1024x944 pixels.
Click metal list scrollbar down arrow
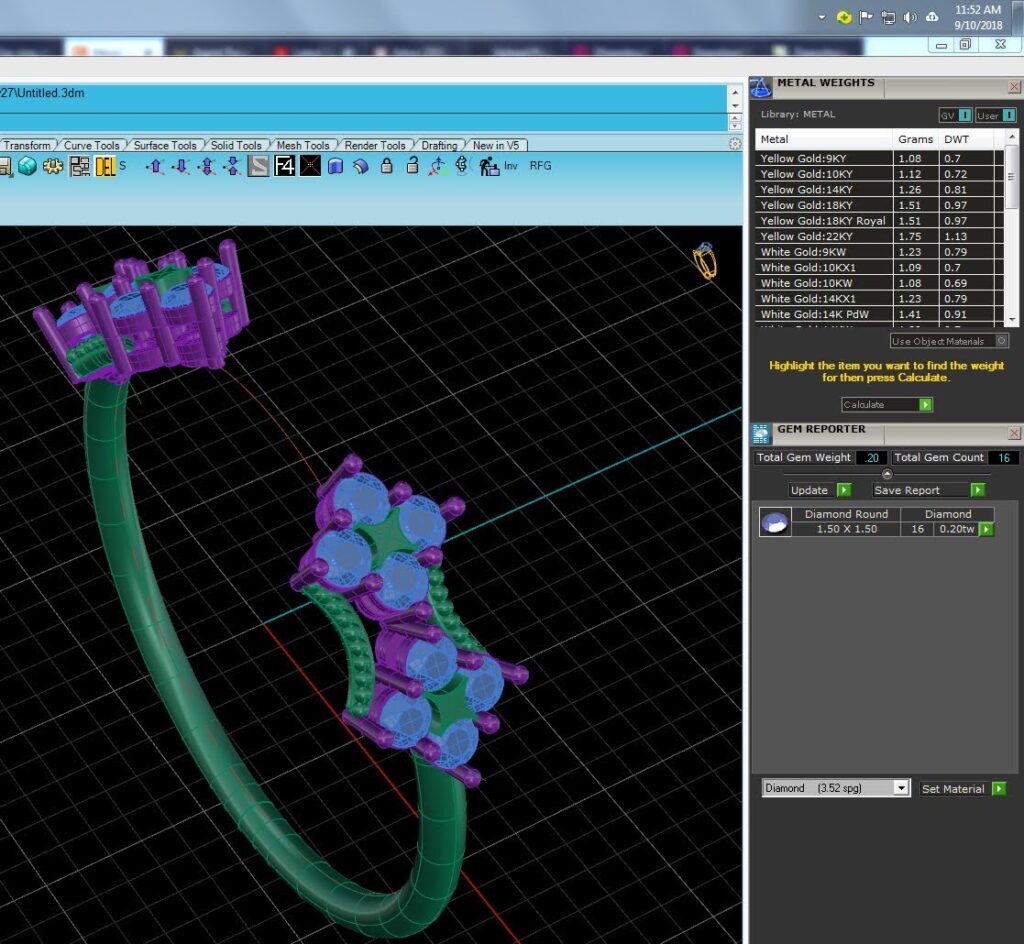tap(1012, 319)
